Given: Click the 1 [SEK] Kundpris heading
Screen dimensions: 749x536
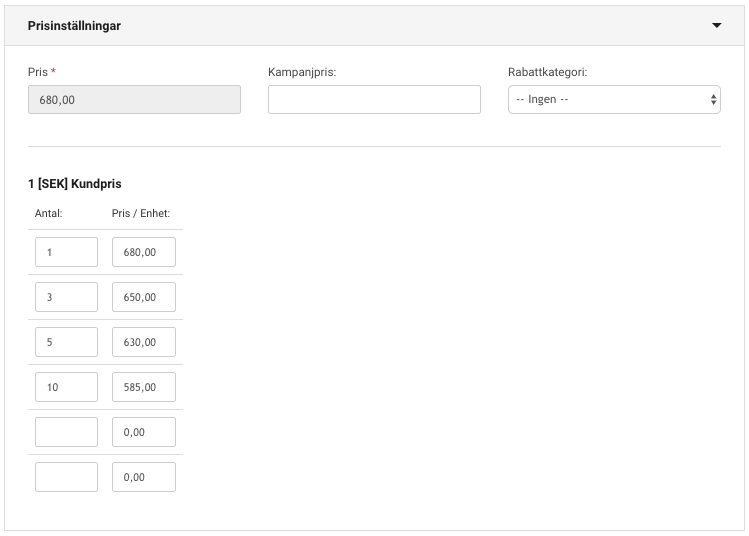Looking at the screenshot, I should pyautogui.click(x=75, y=183).
